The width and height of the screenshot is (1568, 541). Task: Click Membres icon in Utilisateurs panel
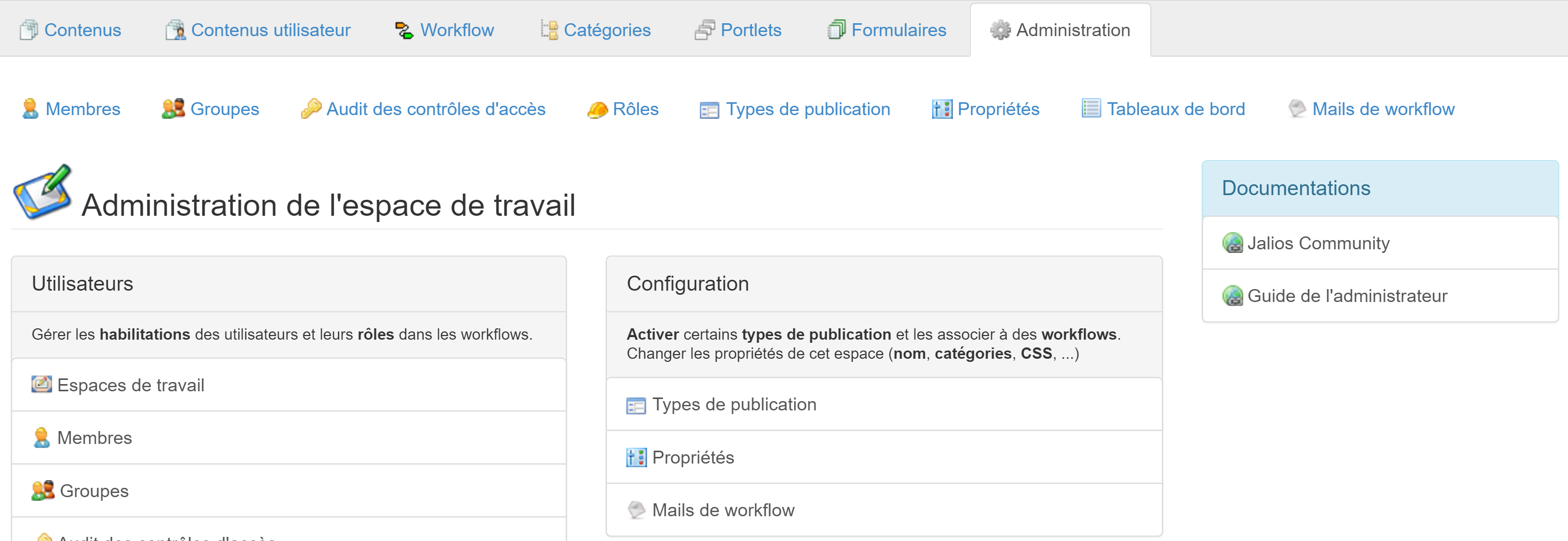[x=41, y=438]
